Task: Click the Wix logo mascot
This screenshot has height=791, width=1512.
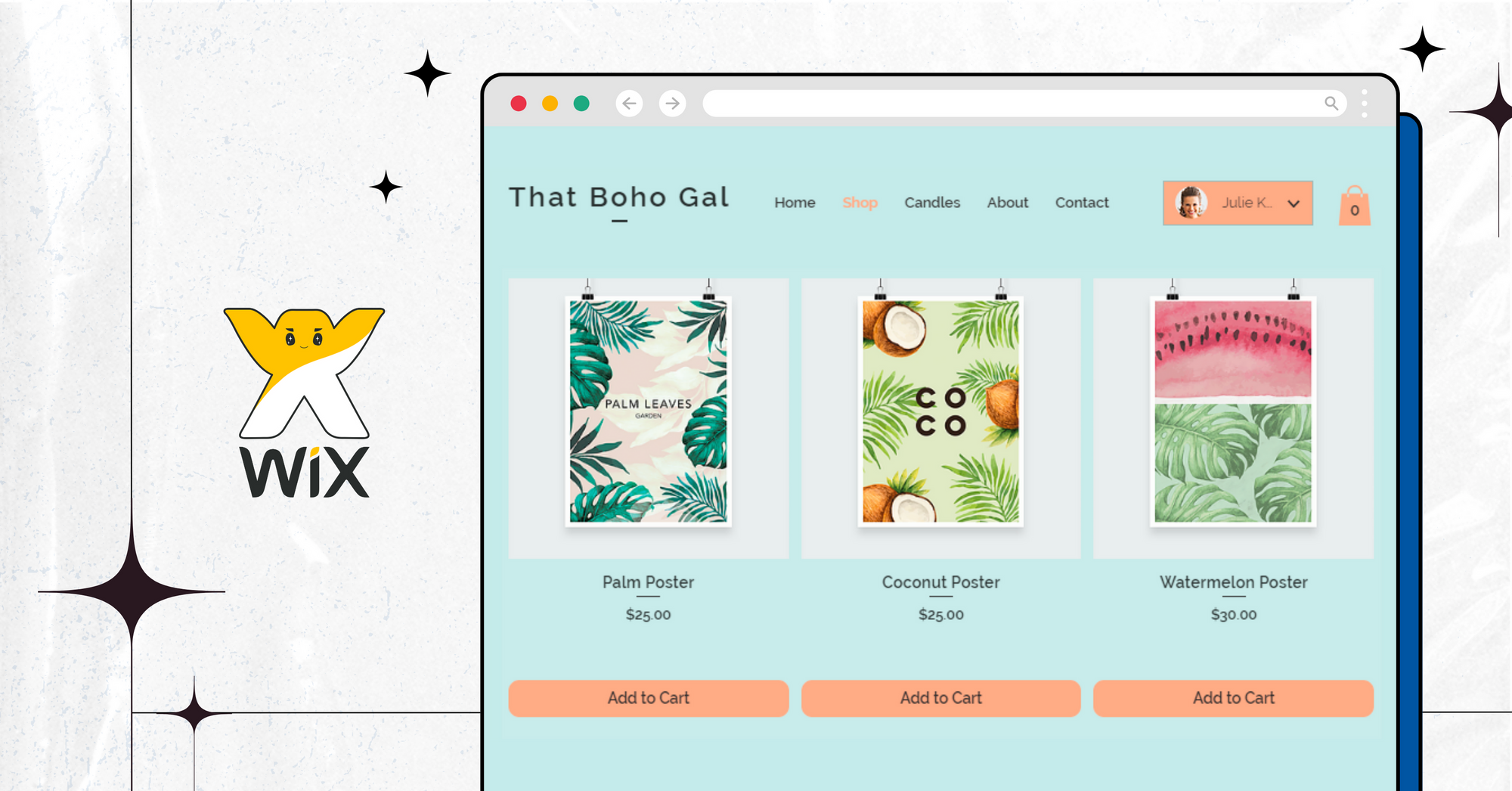Action: point(305,372)
